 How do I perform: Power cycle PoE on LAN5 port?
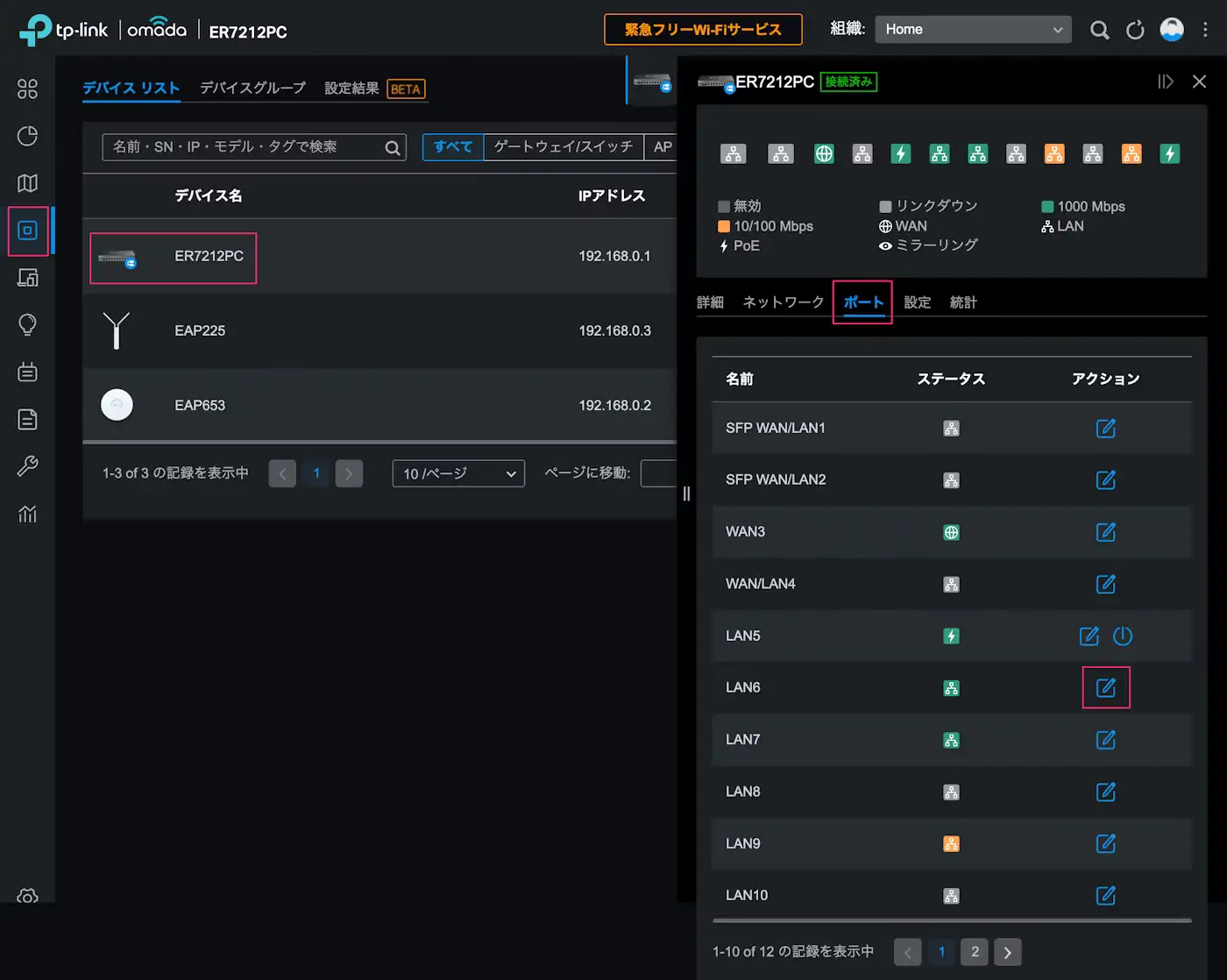[x=1123, y=636]
